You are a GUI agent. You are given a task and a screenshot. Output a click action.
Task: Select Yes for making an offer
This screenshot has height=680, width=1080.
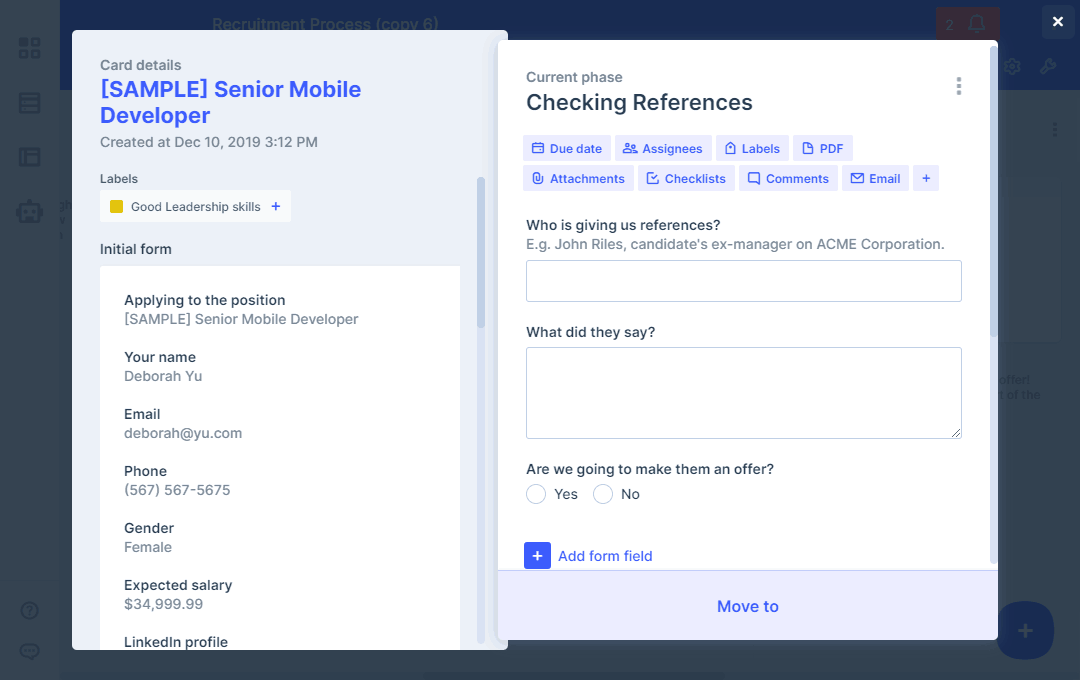coord(536,494)
